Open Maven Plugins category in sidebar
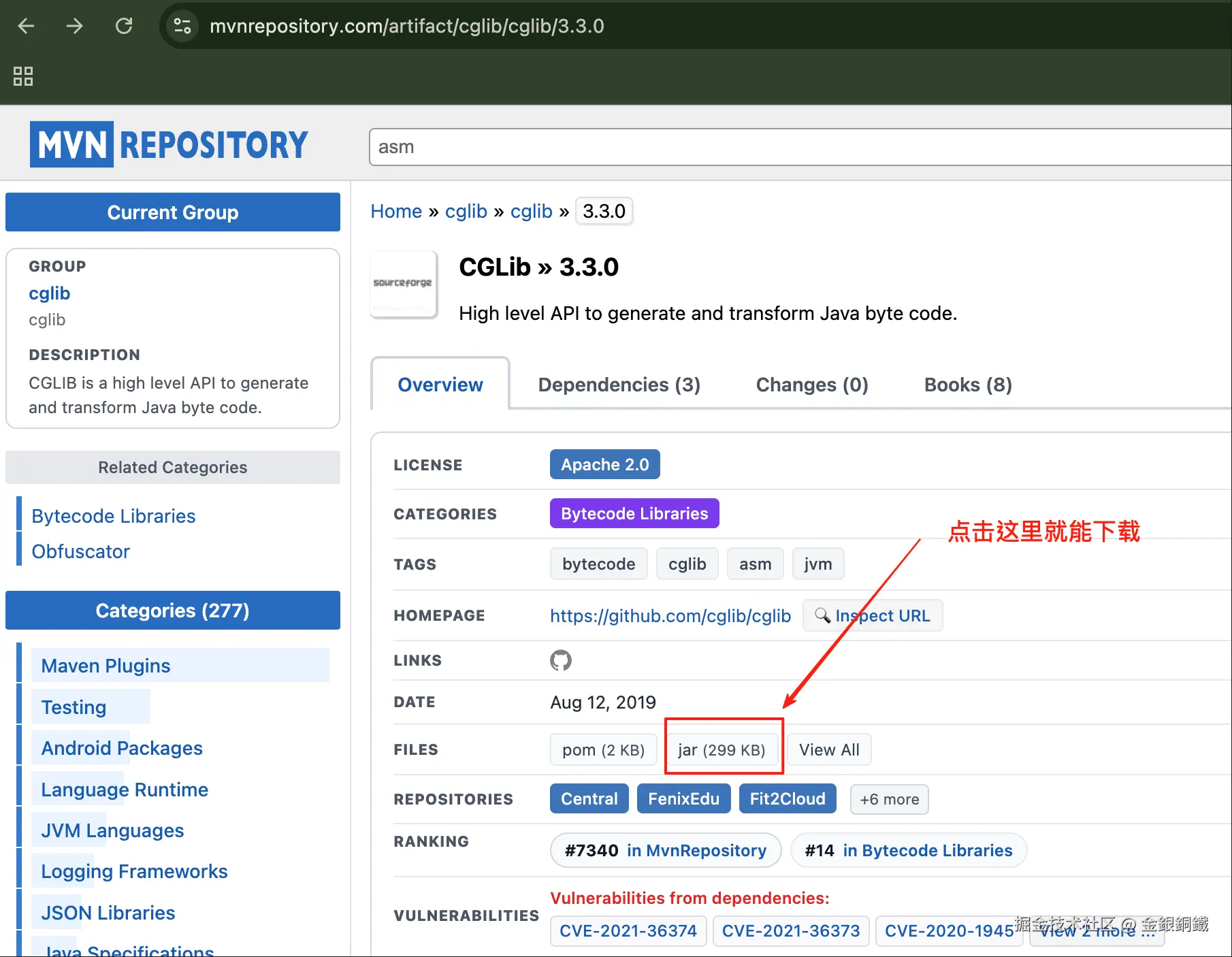This screenshot has width=1232, height=957. coord(106,666)
